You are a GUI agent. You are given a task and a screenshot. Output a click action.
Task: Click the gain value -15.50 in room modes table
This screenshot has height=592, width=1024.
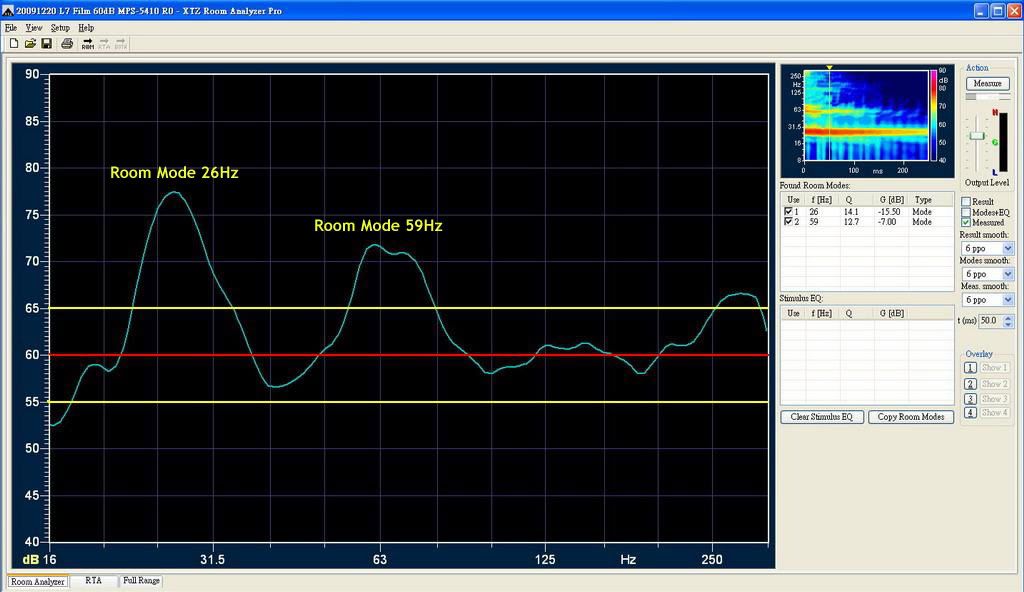click(889, 212)
